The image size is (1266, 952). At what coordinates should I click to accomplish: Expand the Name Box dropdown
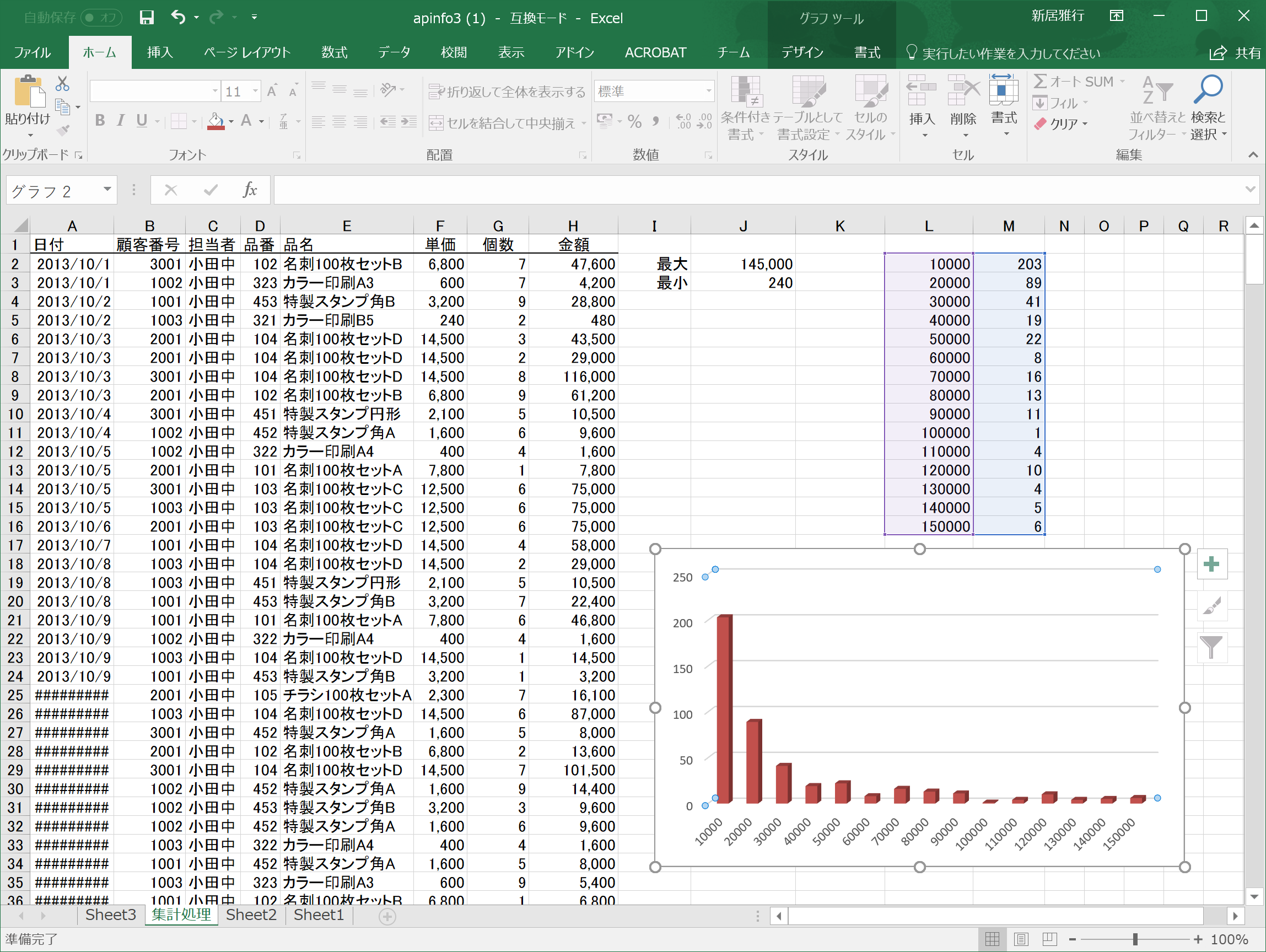pos(107,190)
